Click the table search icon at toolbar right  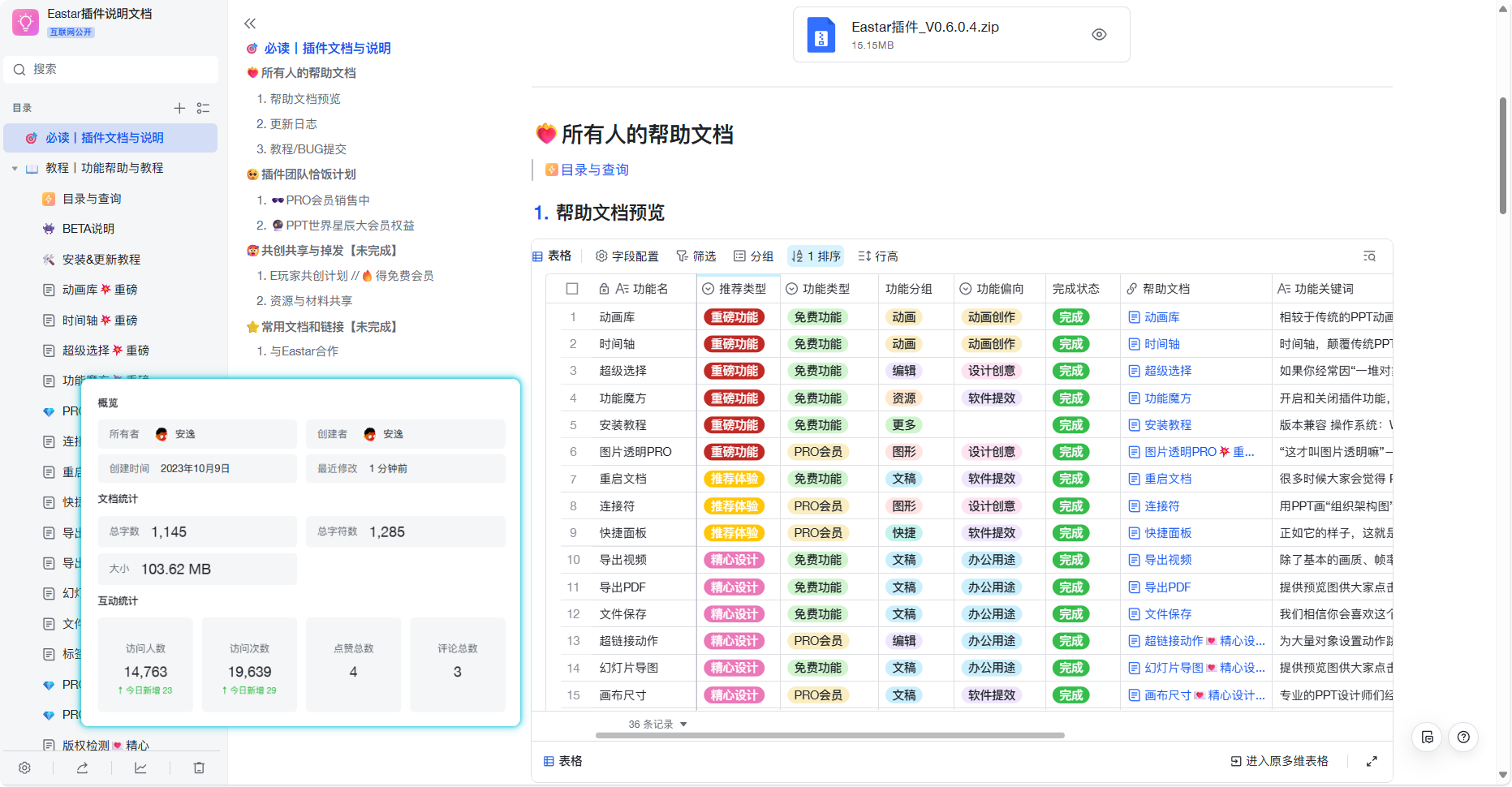pos(1369,256)
